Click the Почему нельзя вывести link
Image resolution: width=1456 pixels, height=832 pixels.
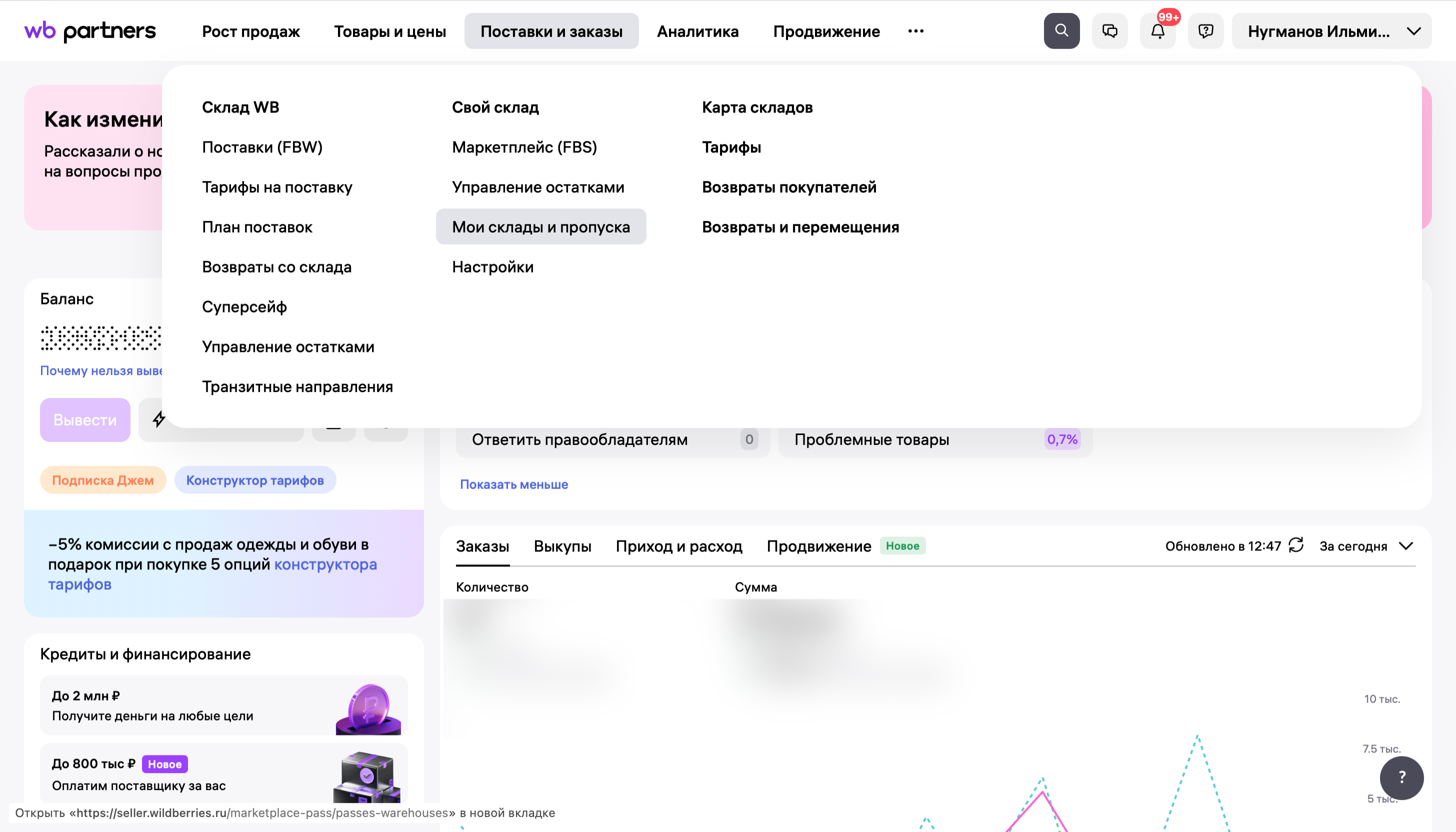click(100, 370)
